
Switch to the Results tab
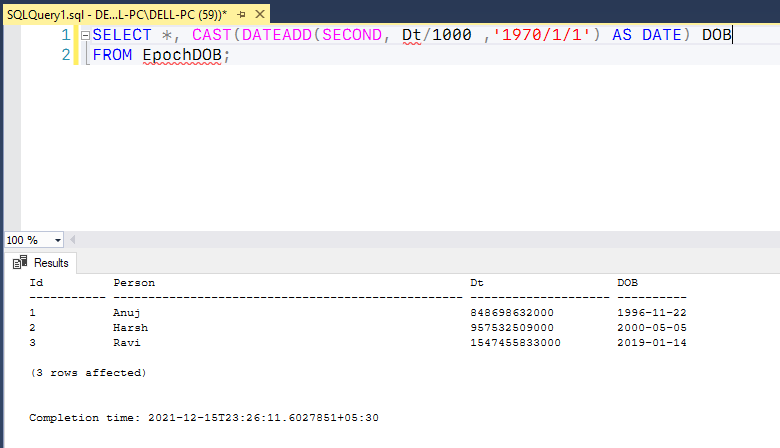click(41, 263)
